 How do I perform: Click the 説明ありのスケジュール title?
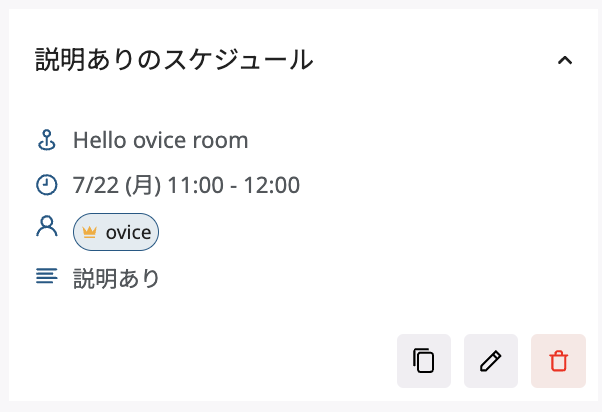174,60
